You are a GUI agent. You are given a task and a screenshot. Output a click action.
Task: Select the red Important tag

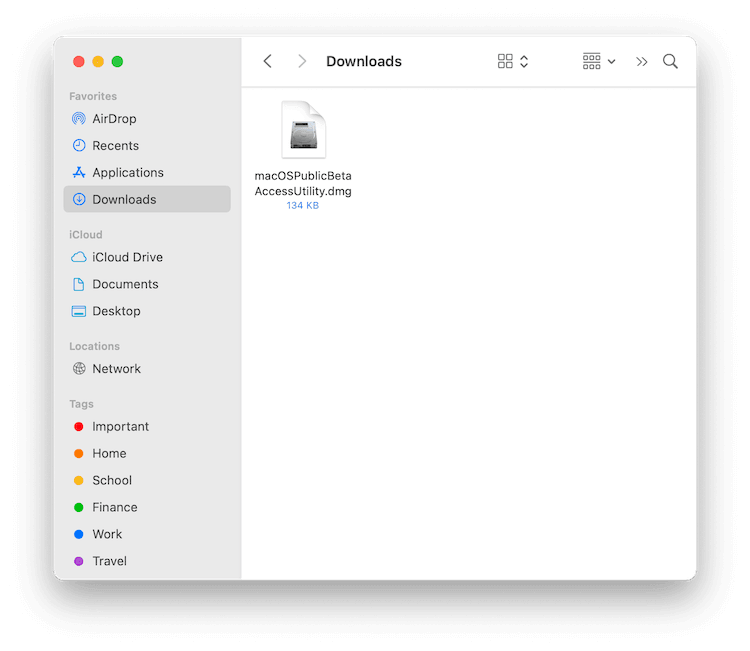point(120,427)
